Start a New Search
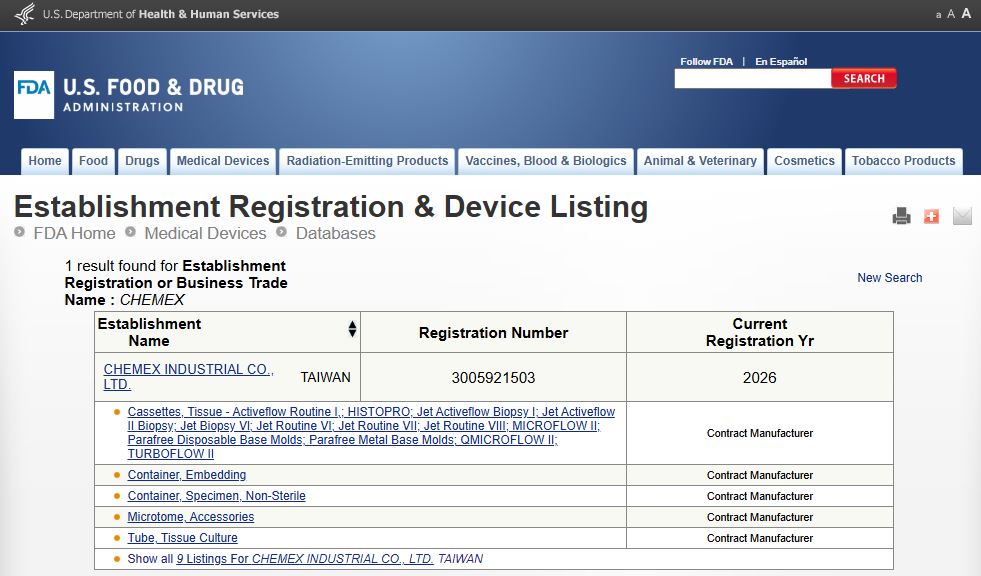This screenshot has height=576, width=981. click(x=890, y=278)
